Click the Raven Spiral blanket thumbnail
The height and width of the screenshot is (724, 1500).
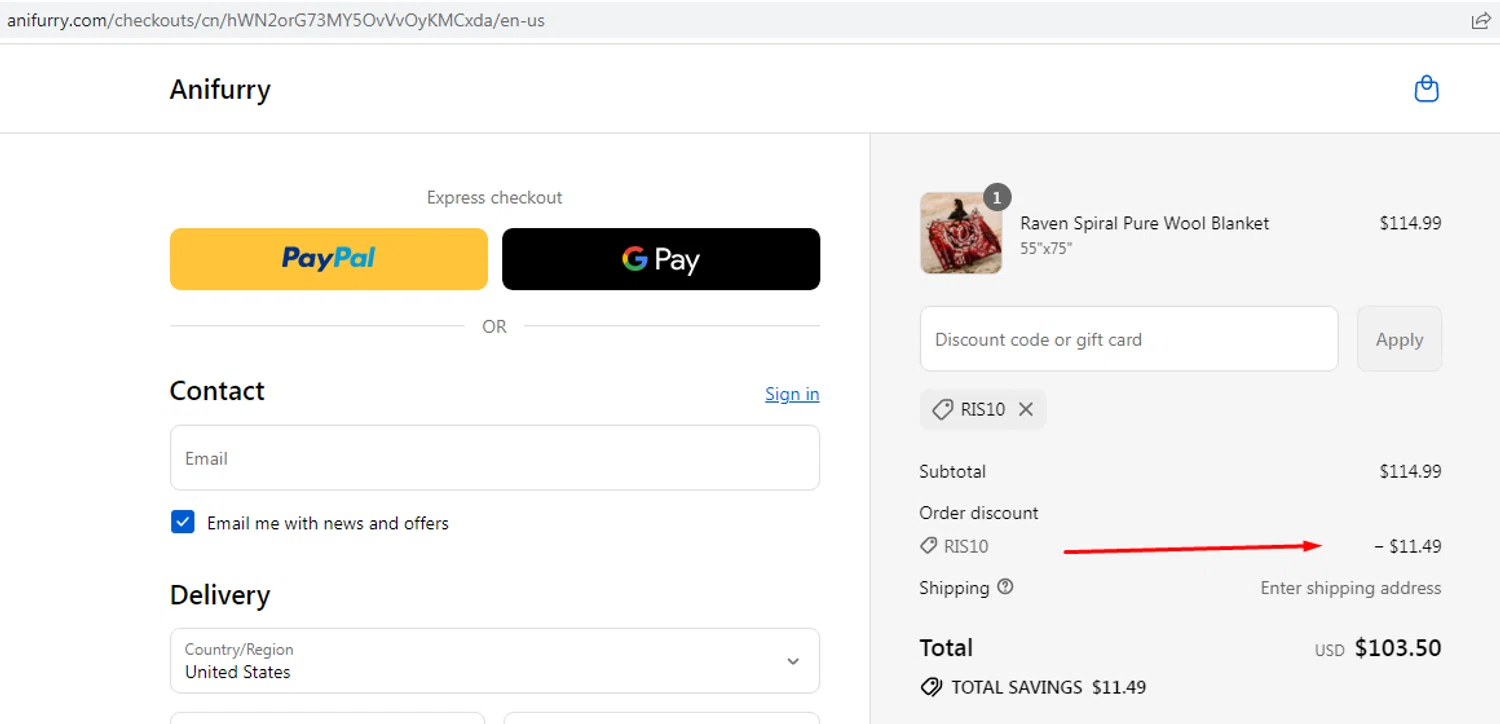[x=960, y=233]
